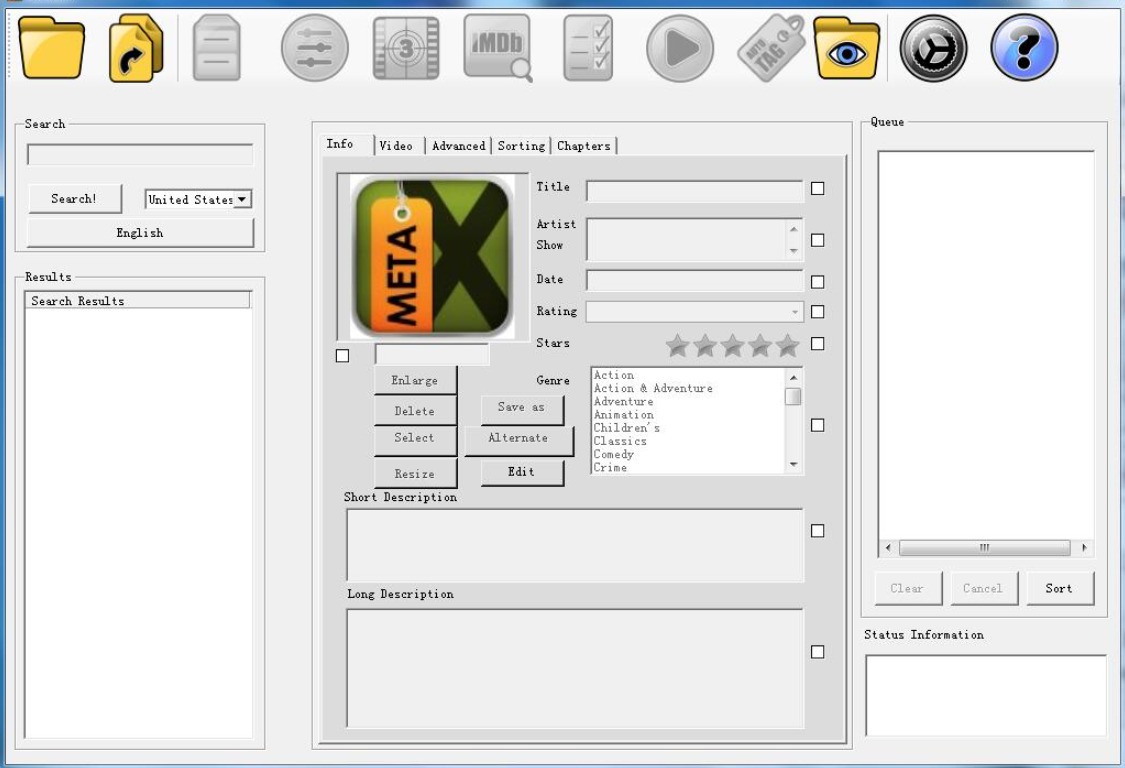Click Artist field down arrow
The image size is (1125, 768).
(794, 250)
